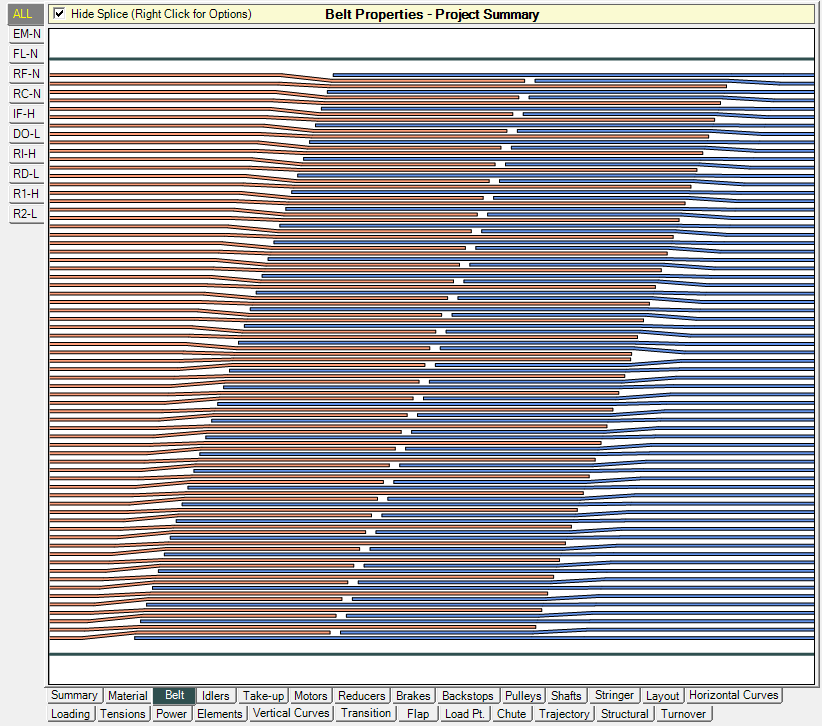The image size is (822, 726).
Task: Switch to the Pulleys tab
Action: (x=523, y=696)
